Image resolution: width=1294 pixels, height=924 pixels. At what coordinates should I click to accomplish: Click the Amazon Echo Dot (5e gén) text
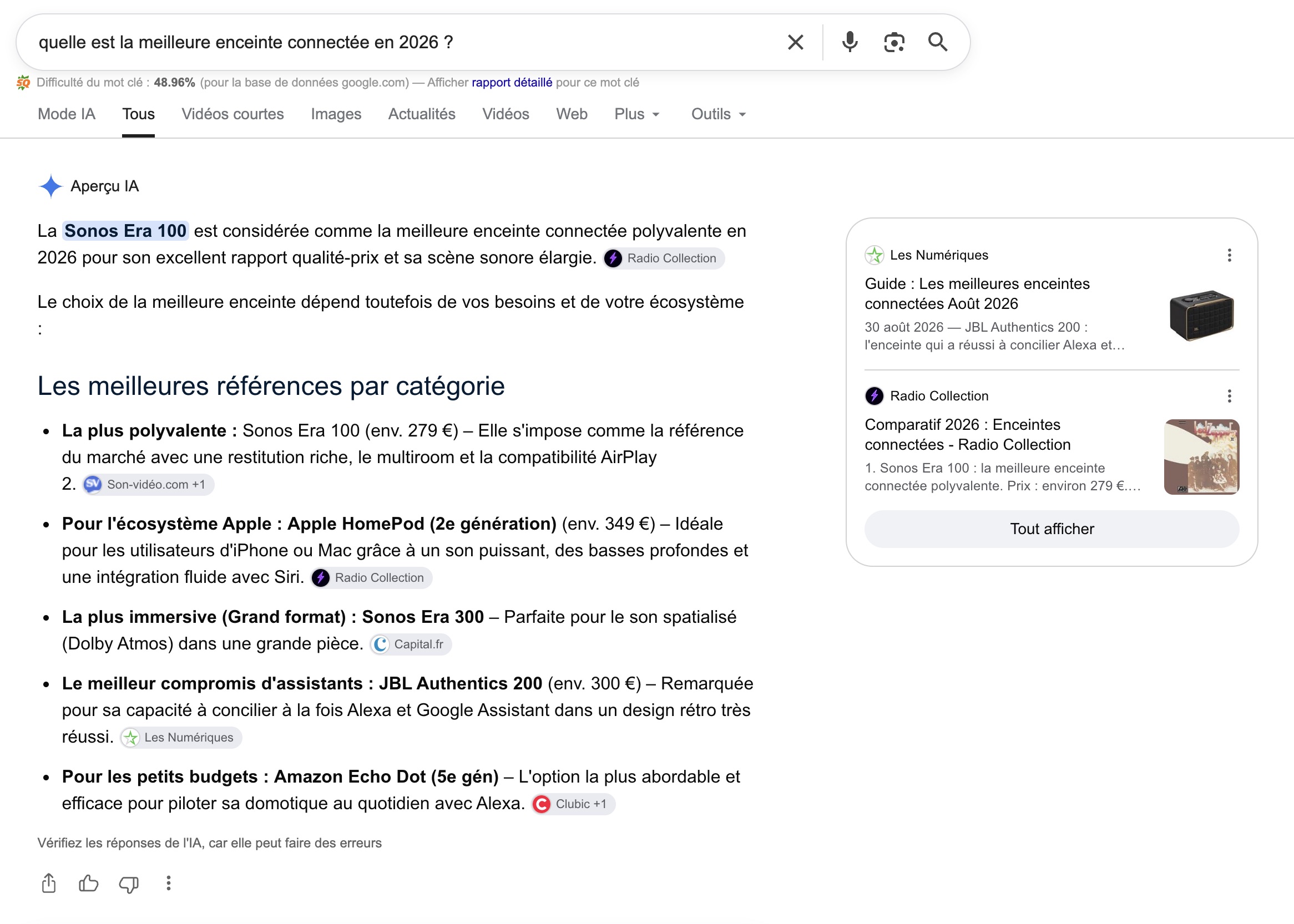386,777
